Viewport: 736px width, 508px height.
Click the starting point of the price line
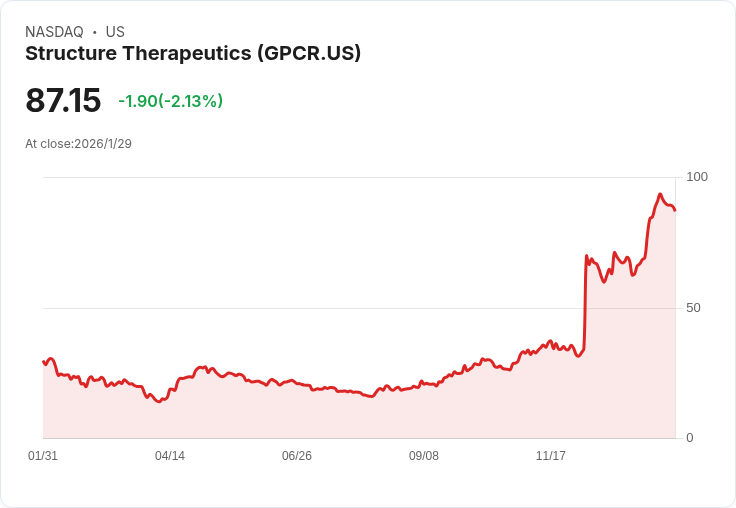coord(43,362)
